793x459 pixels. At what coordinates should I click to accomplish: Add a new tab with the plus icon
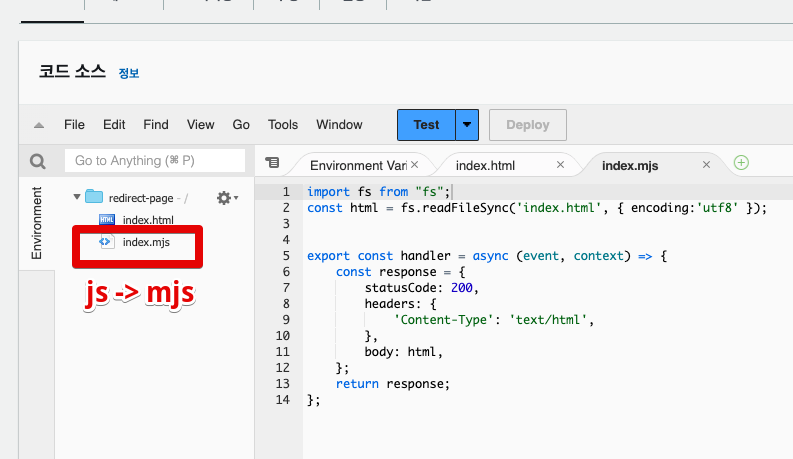(741, 162)
